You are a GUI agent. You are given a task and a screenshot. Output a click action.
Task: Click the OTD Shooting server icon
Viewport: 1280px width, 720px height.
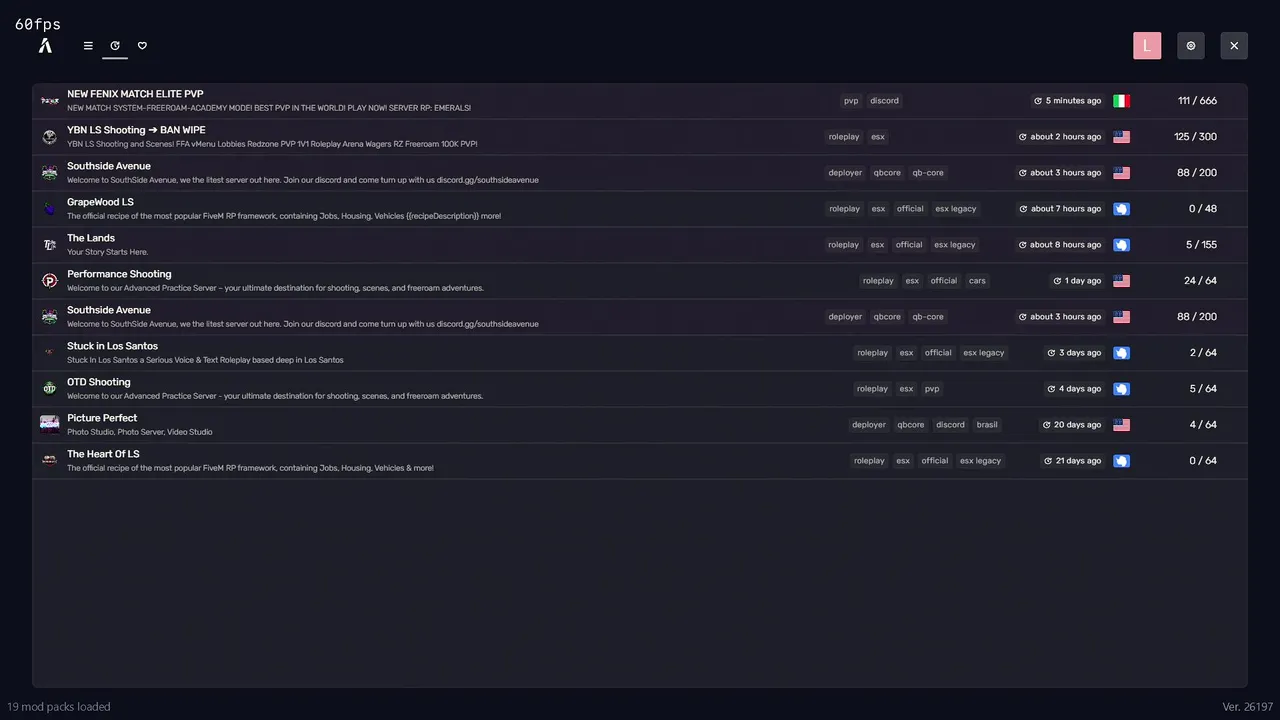[x=49, y=389]
